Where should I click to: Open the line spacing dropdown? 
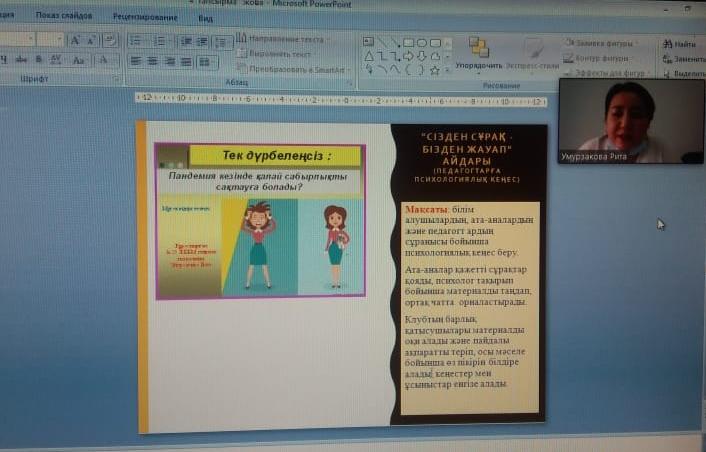tap(222, 42)
